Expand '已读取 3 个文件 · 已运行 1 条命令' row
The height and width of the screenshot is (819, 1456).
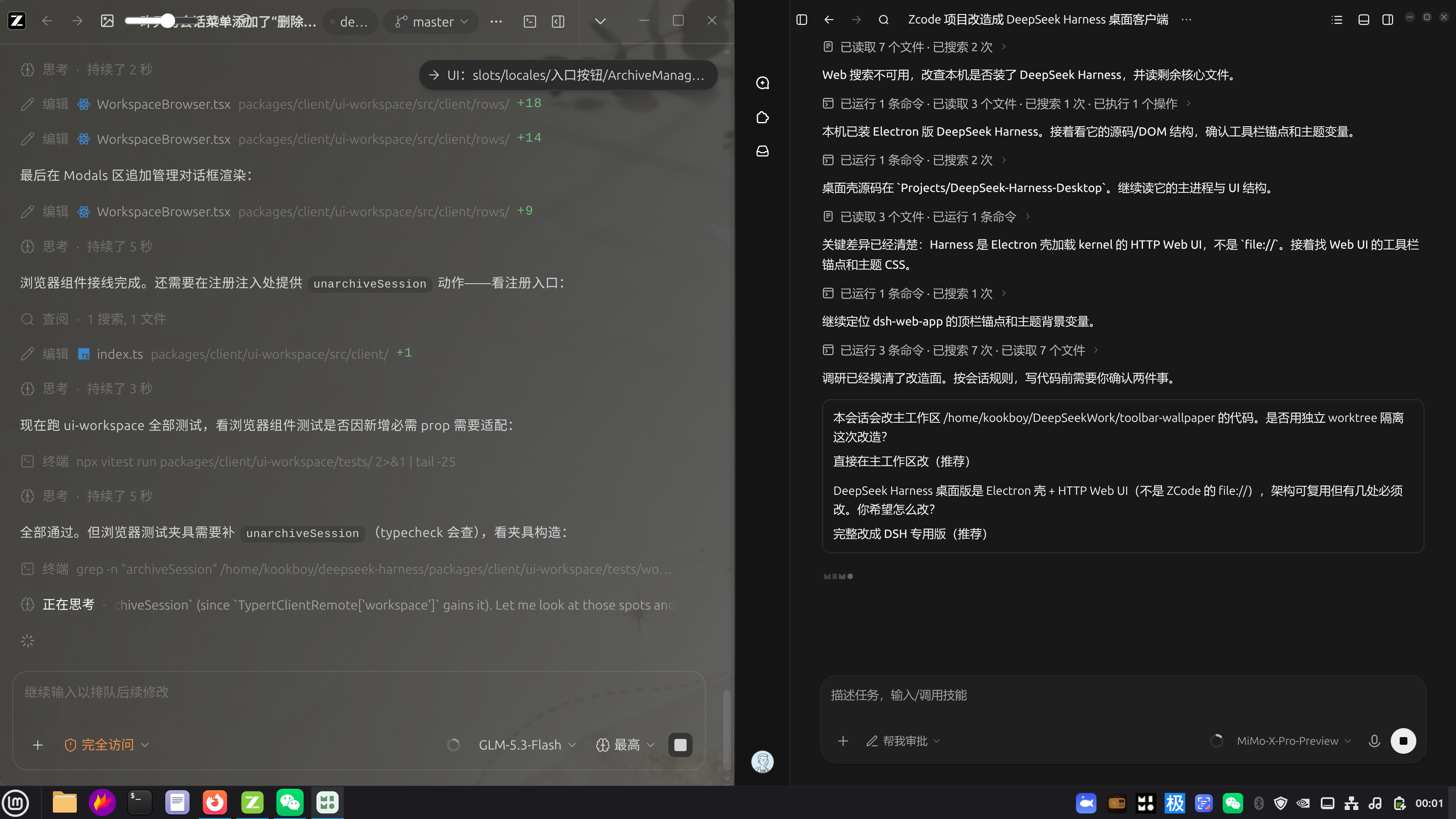pos(926,216)
